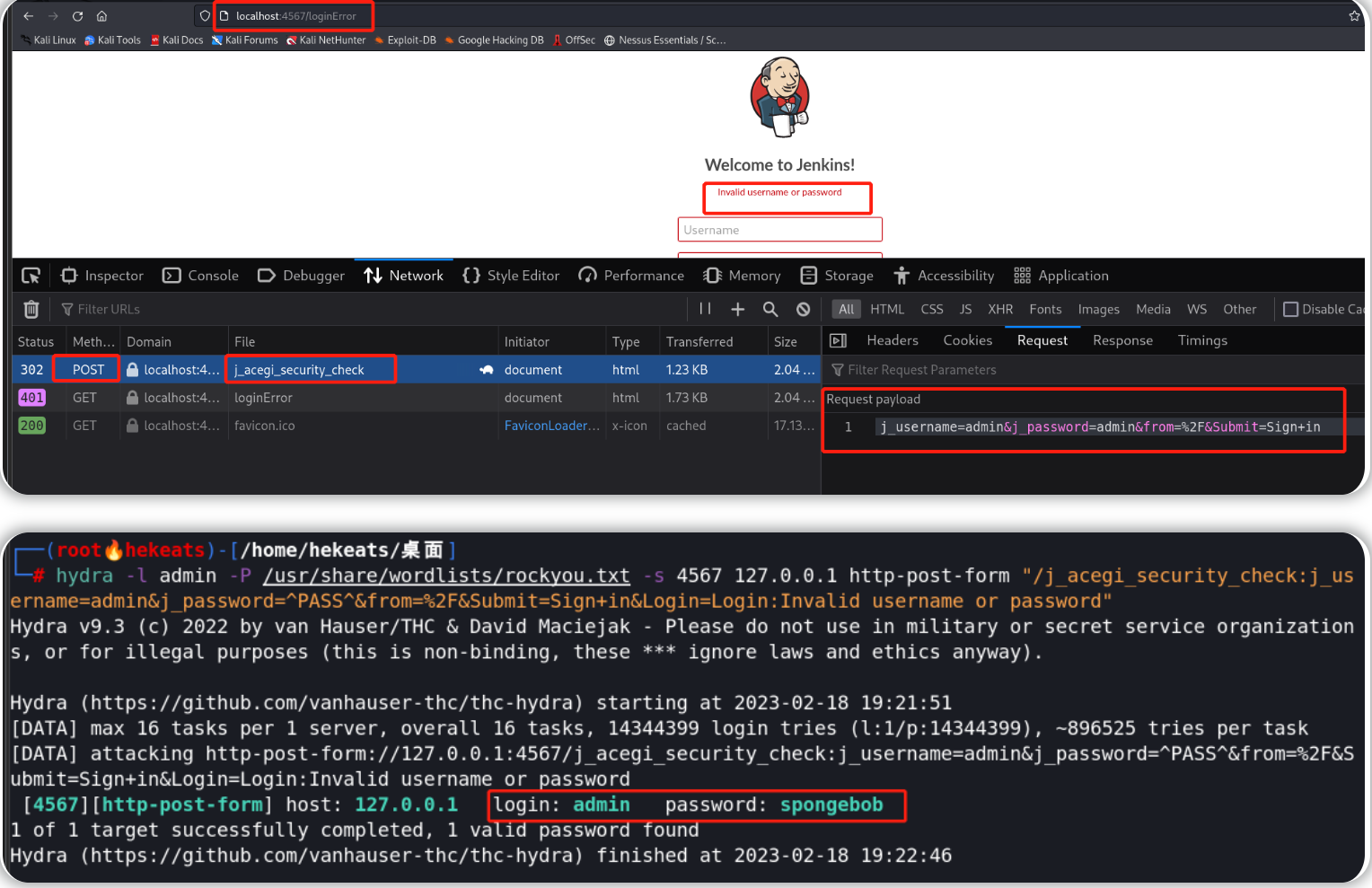Open the Style Editor tab
1372x888 pixels.
point(511,276)
